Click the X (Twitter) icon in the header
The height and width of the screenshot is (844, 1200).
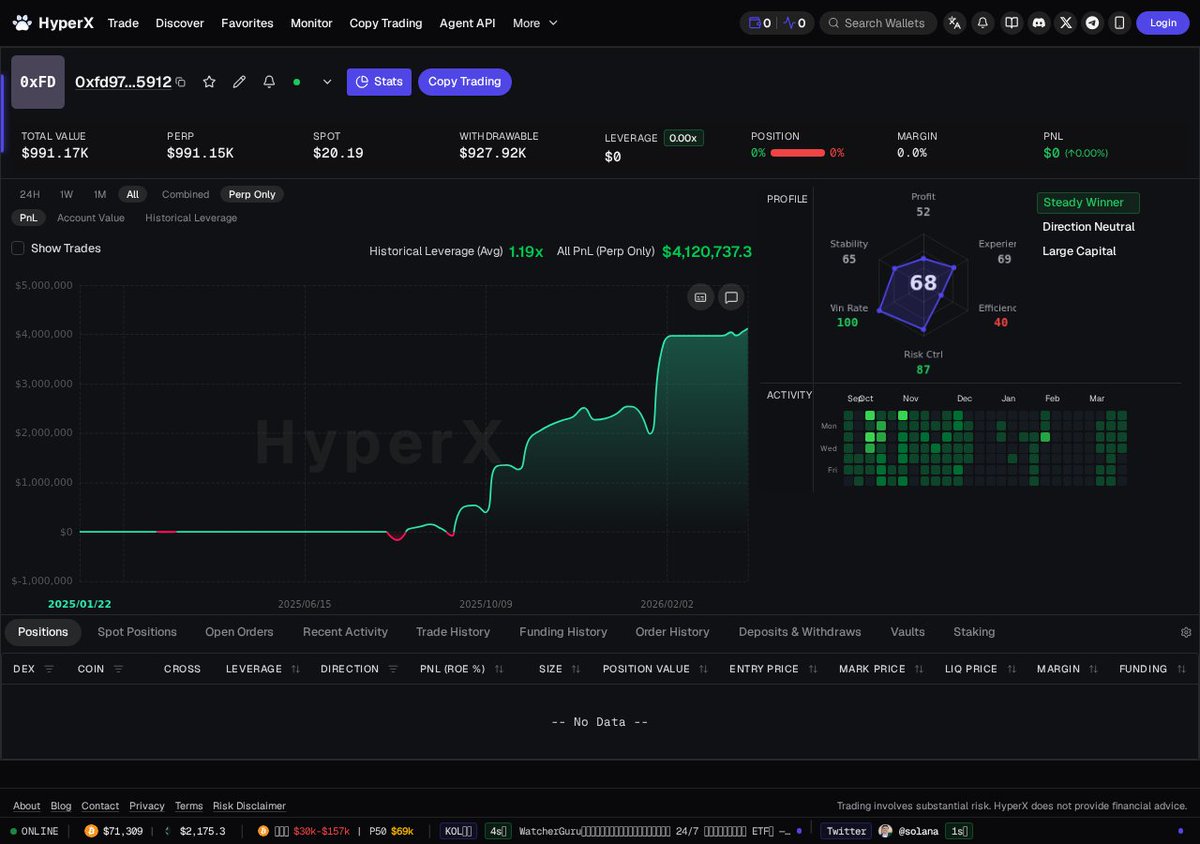[x=1066, y=22]
